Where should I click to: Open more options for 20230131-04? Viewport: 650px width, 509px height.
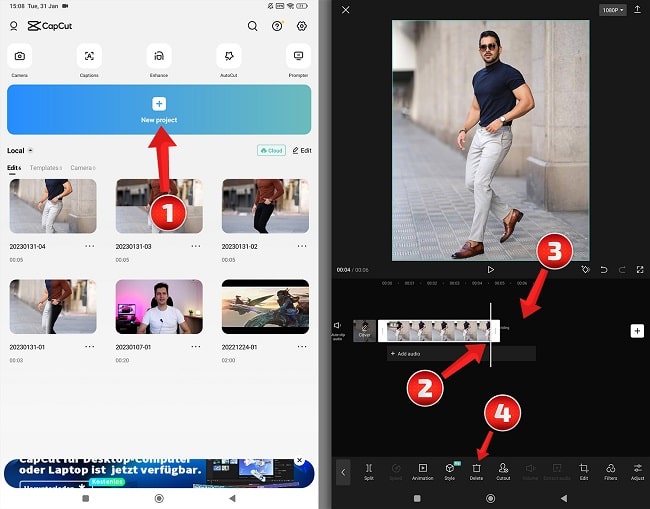[x=90, y=246]
